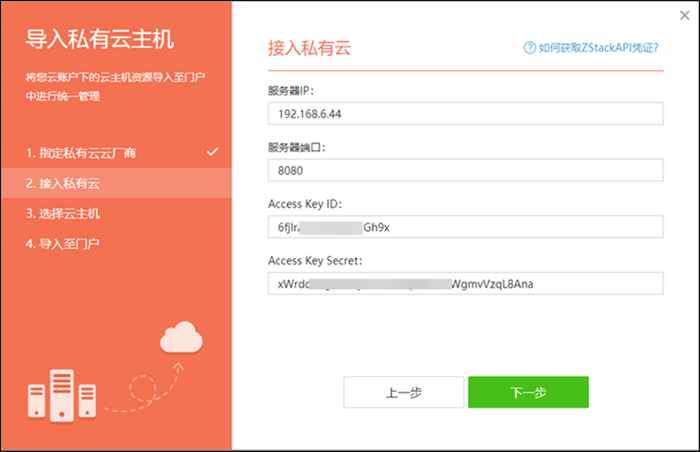Click the 导入私有云主机 dialog title

[100, 40]
